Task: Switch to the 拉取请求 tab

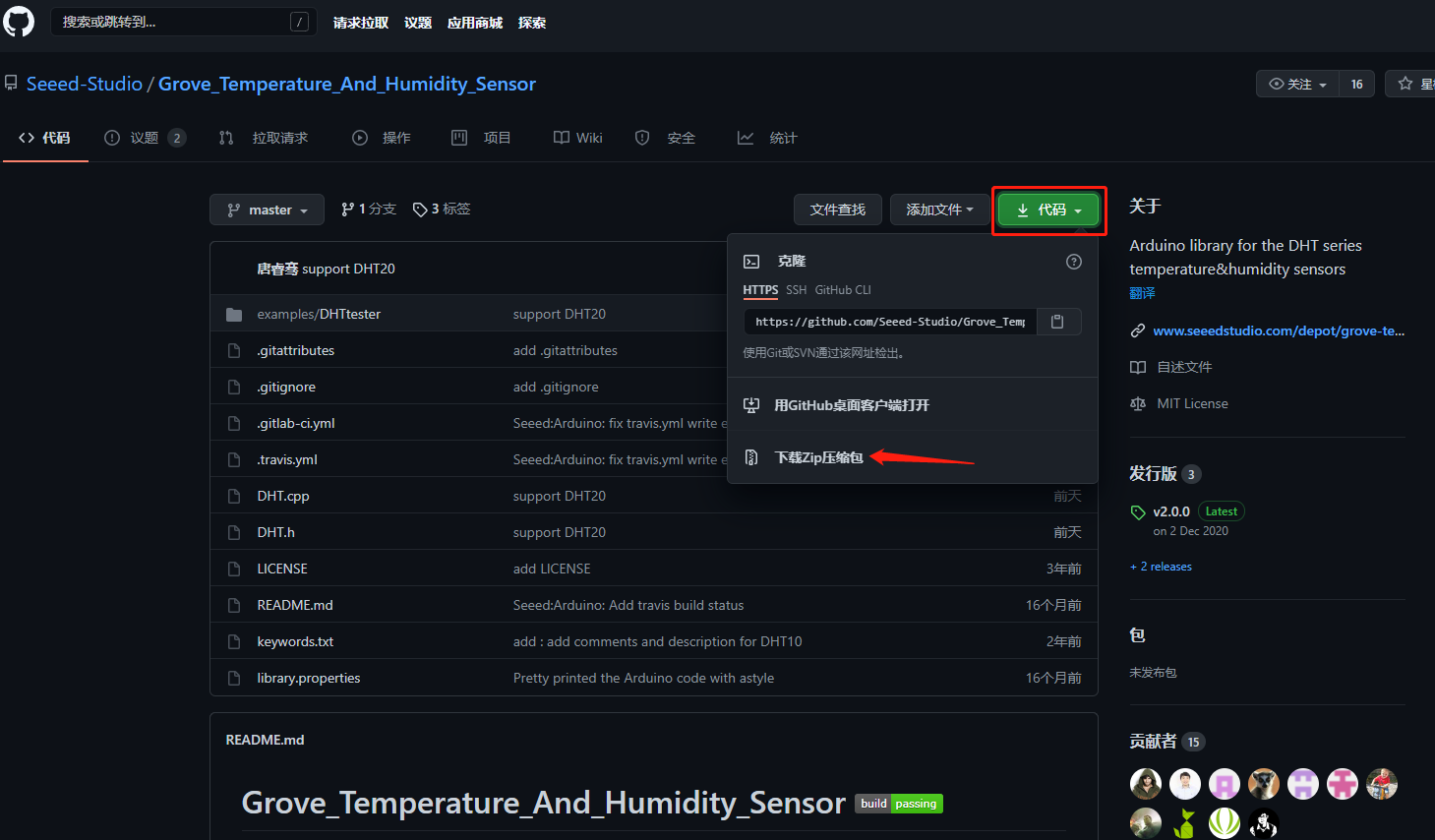Action: pyautogui.click(x=264, y=138)
